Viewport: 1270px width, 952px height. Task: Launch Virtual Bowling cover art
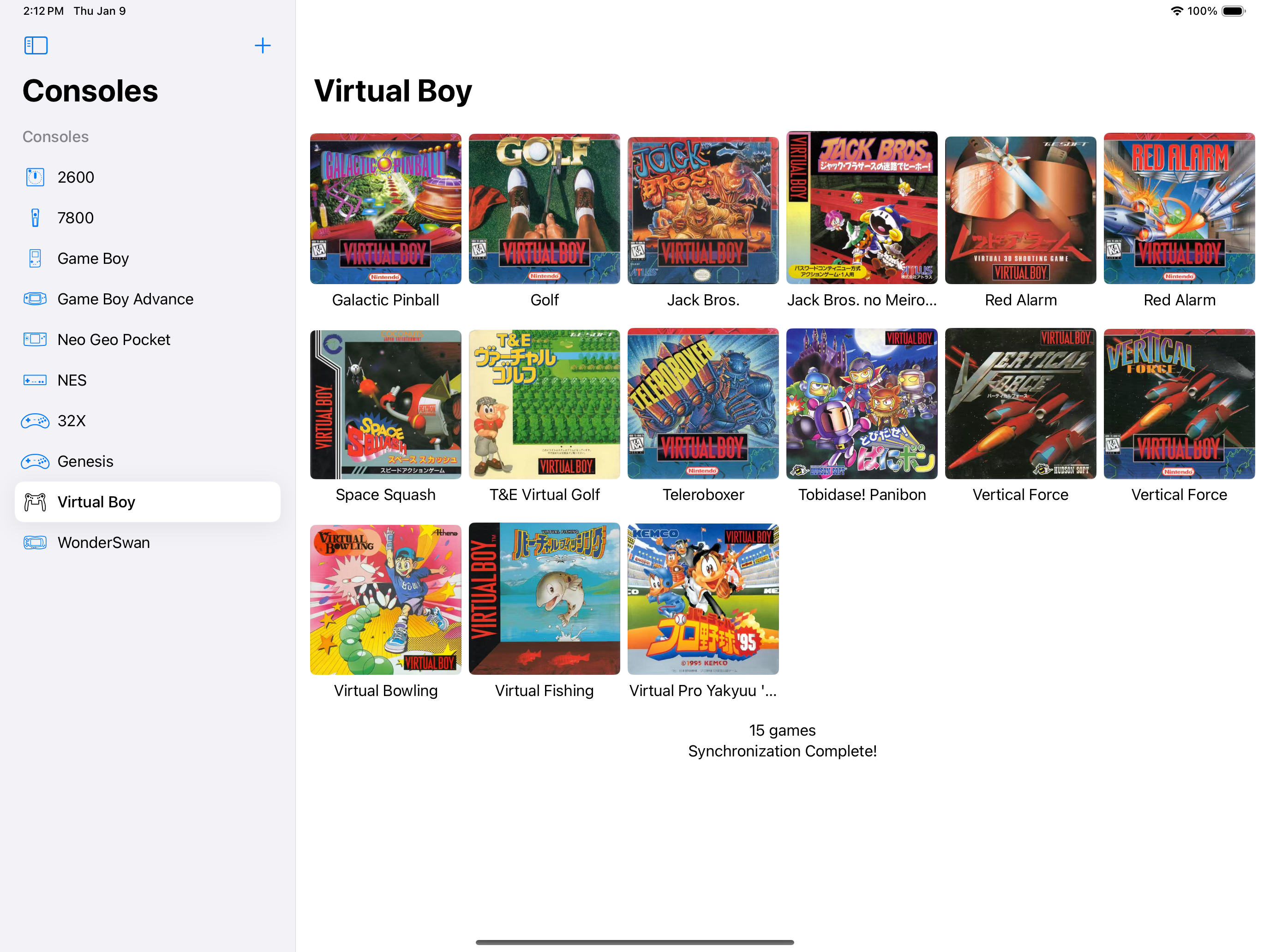point(386,600)
